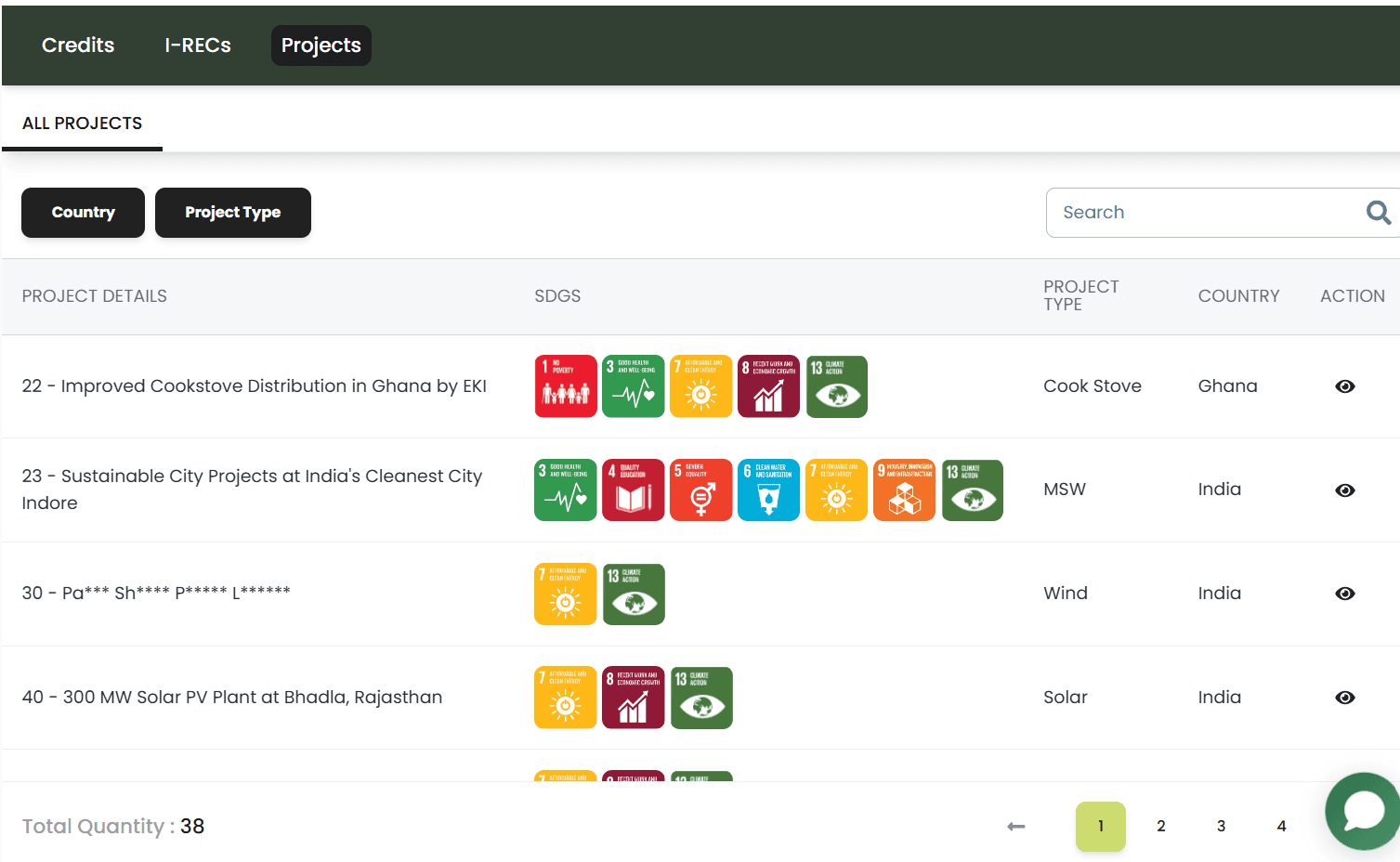This screenshot has height=862, width=1400.
Task: Select the No Poverty SDG badge for Ghana cookstove project
Action: pyautogui.click(x=566, y=386)
